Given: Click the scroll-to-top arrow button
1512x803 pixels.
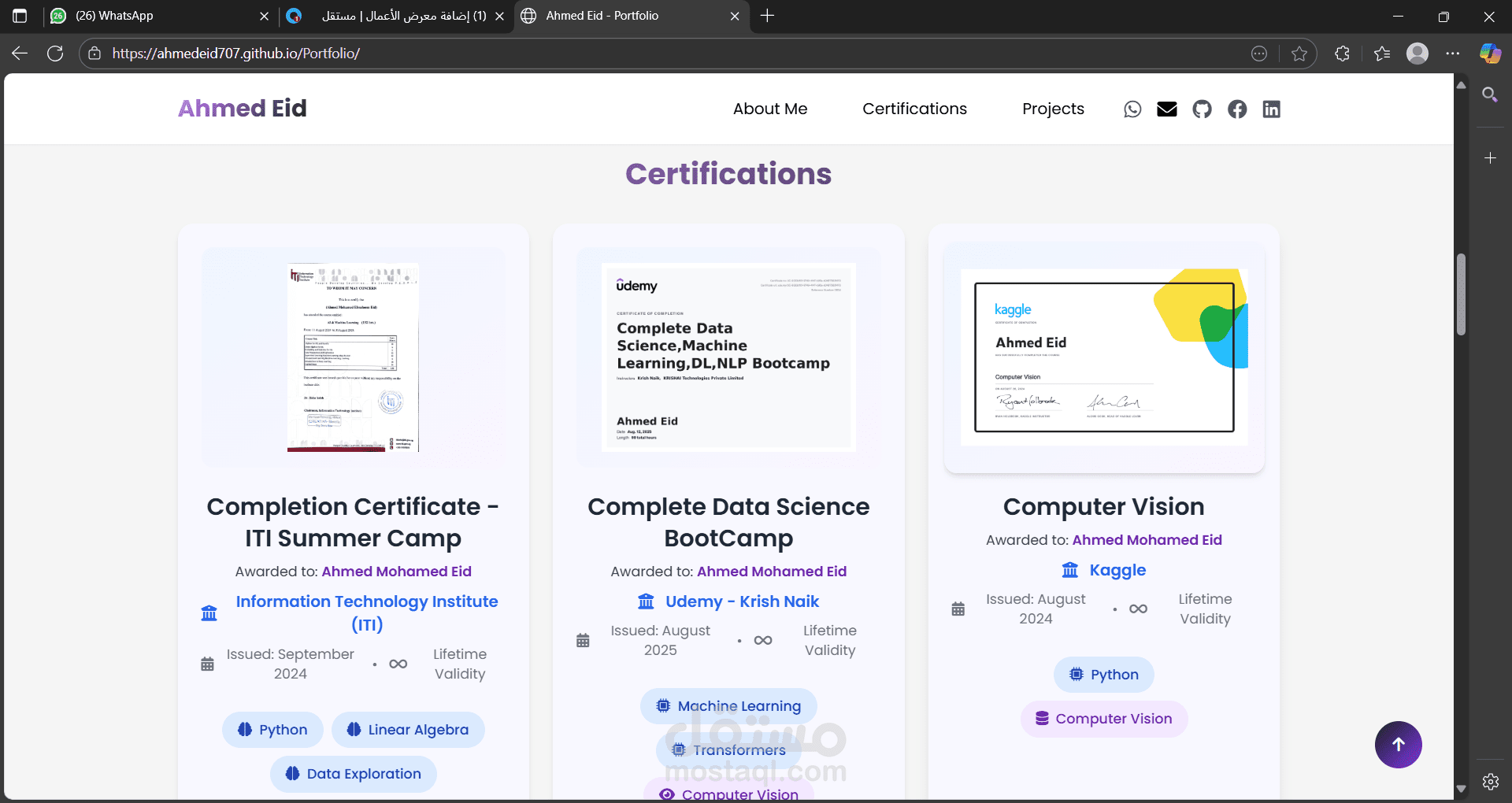Looking at the screenshot, I should (1398, 745).
